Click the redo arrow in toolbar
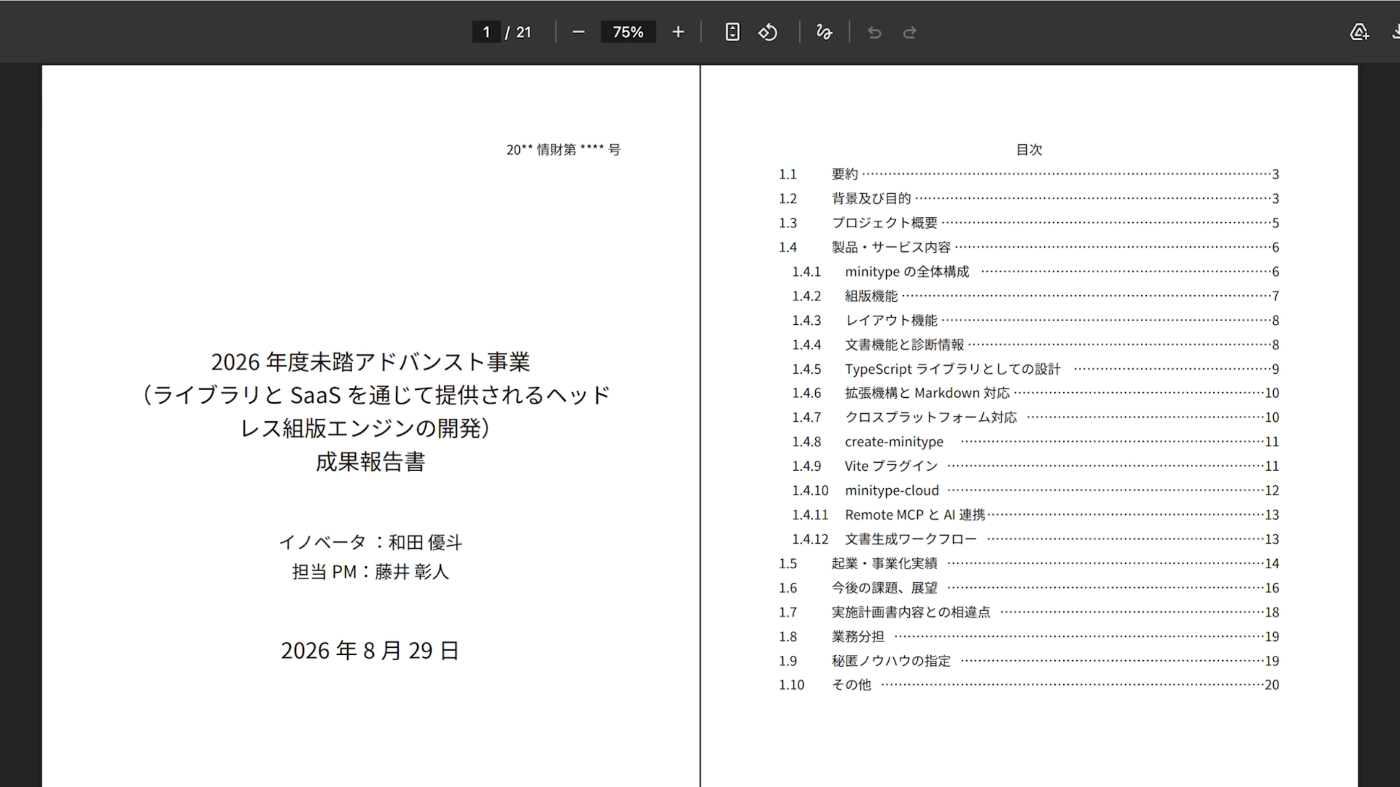This screenshot has height=787, width=1400. [910, 32]
